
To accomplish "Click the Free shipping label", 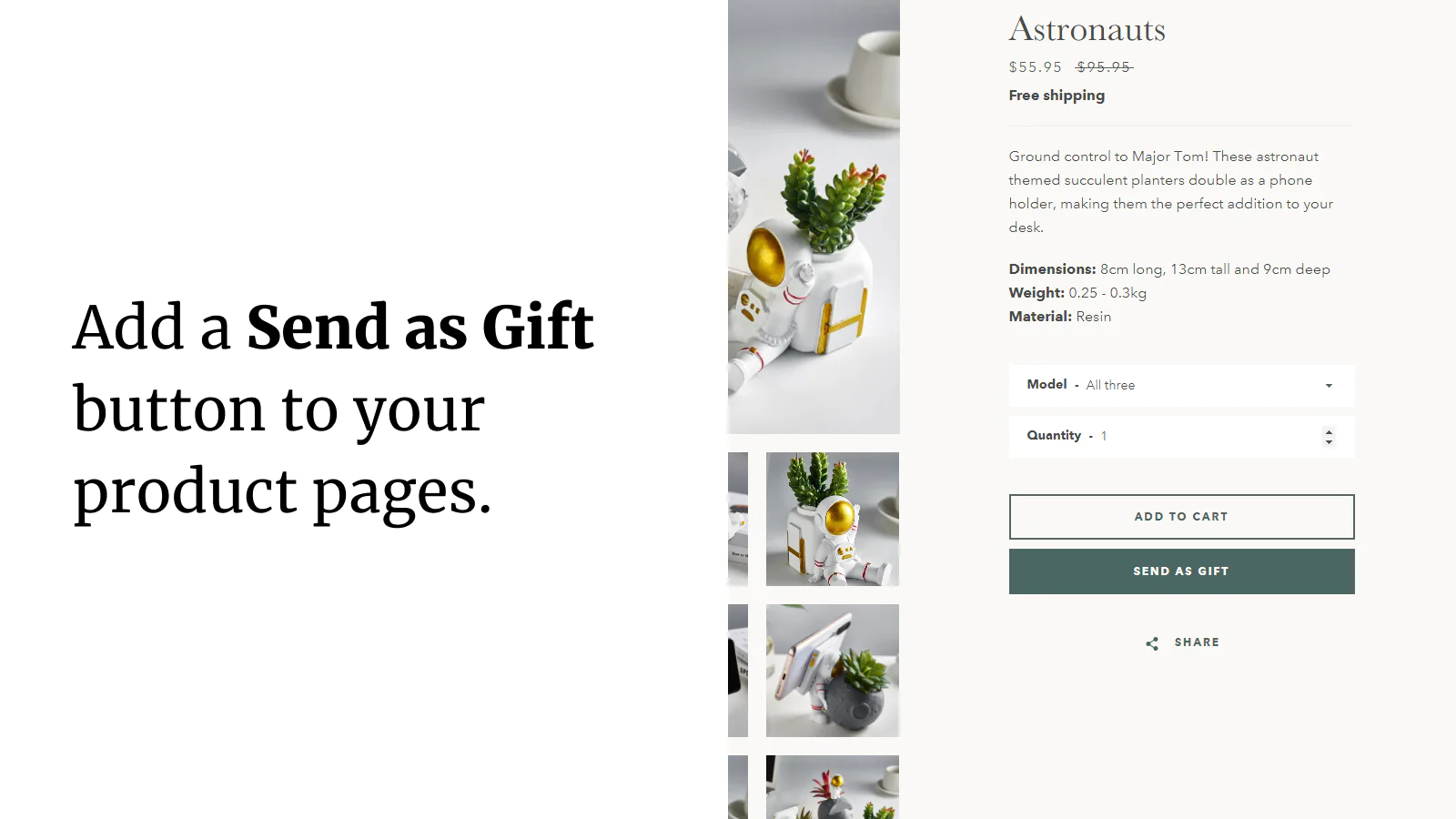I will pyautogui.click(x=1057, y=96).
